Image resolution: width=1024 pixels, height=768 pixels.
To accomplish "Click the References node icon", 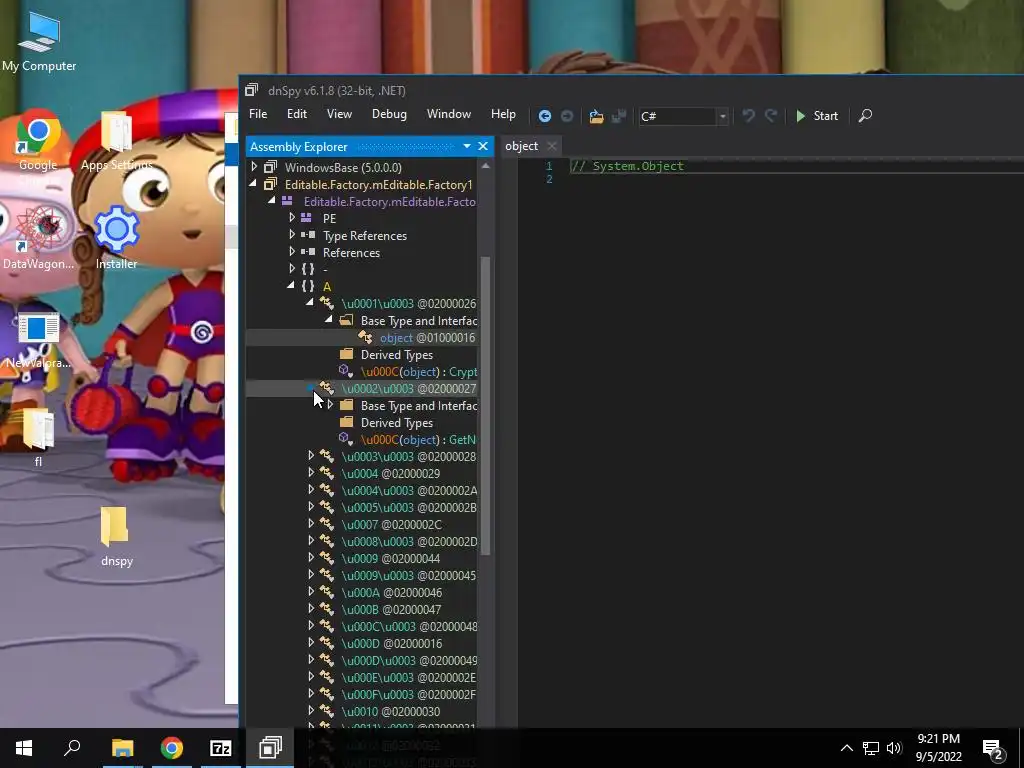I will click(308, 252).
